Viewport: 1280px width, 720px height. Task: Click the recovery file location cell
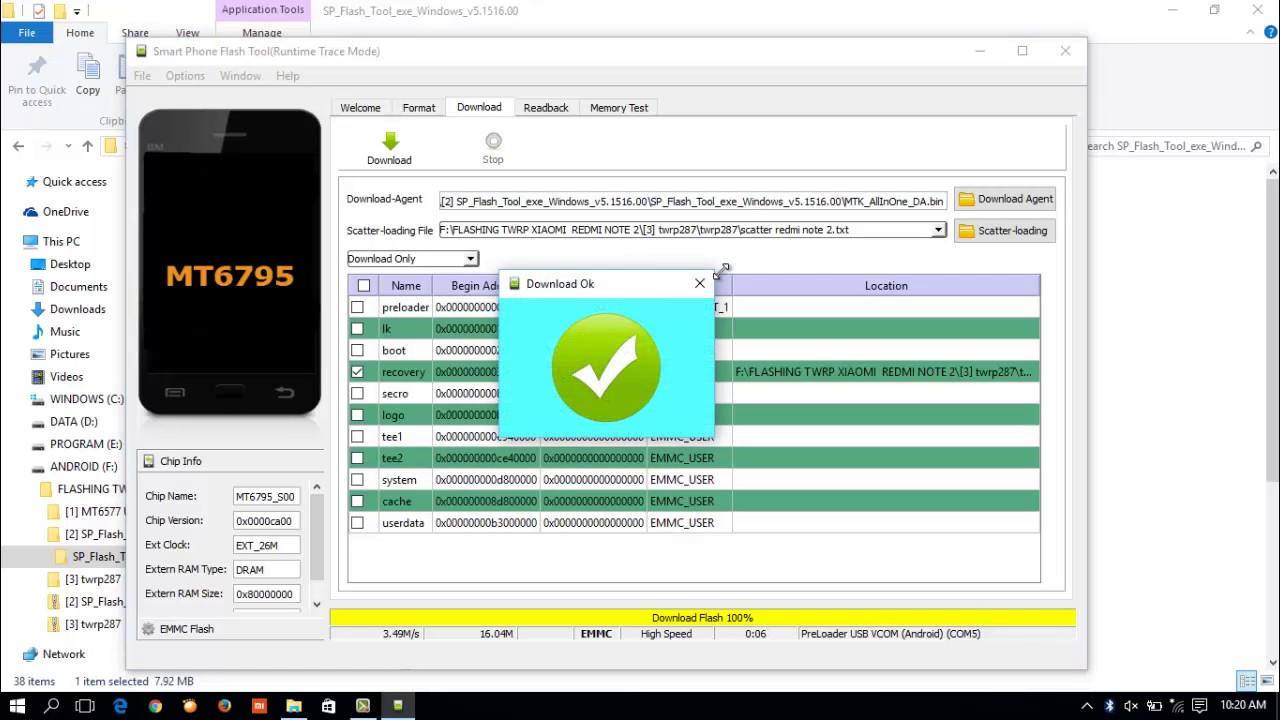[x=886, y=372]
